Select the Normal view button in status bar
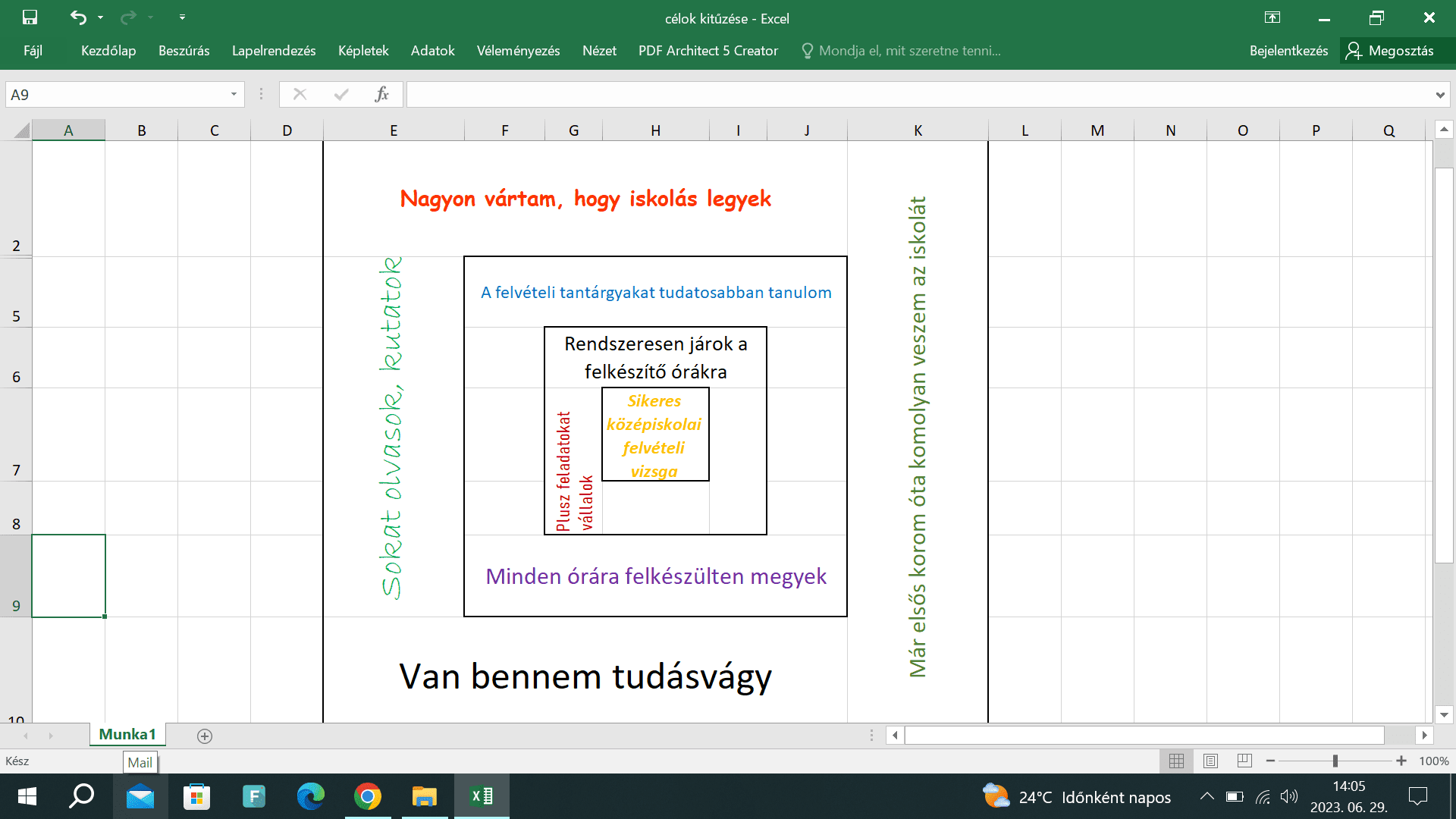 pyautogui.click(x=1176, y=761)
